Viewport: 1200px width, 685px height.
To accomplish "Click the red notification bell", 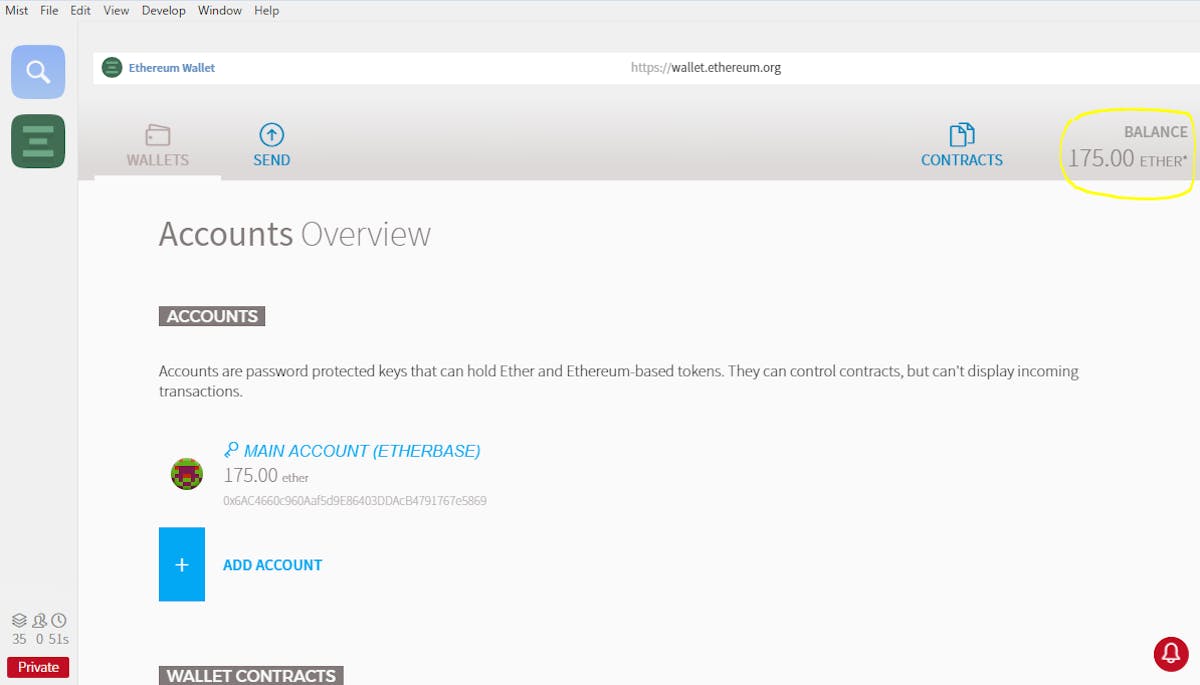I will (1171, 653).
